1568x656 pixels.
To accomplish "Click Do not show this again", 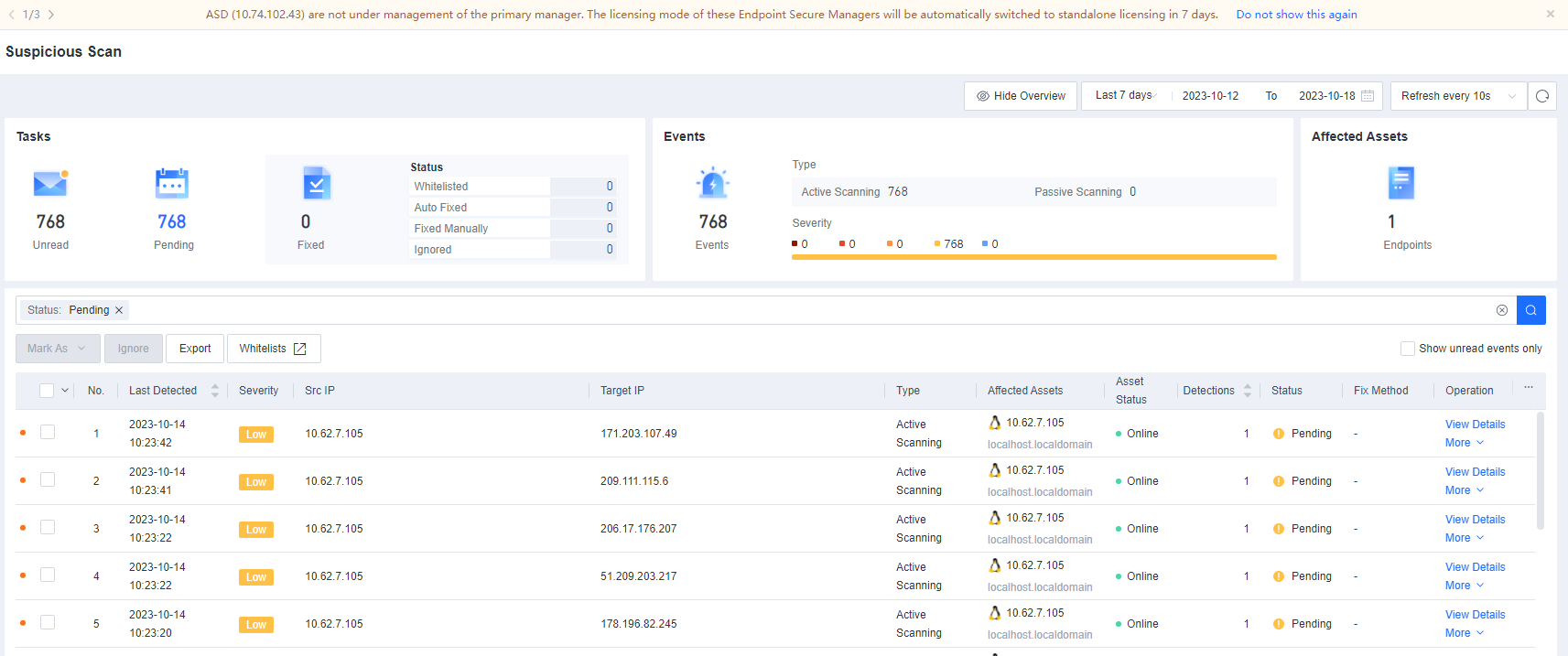I will (1296, 15).
